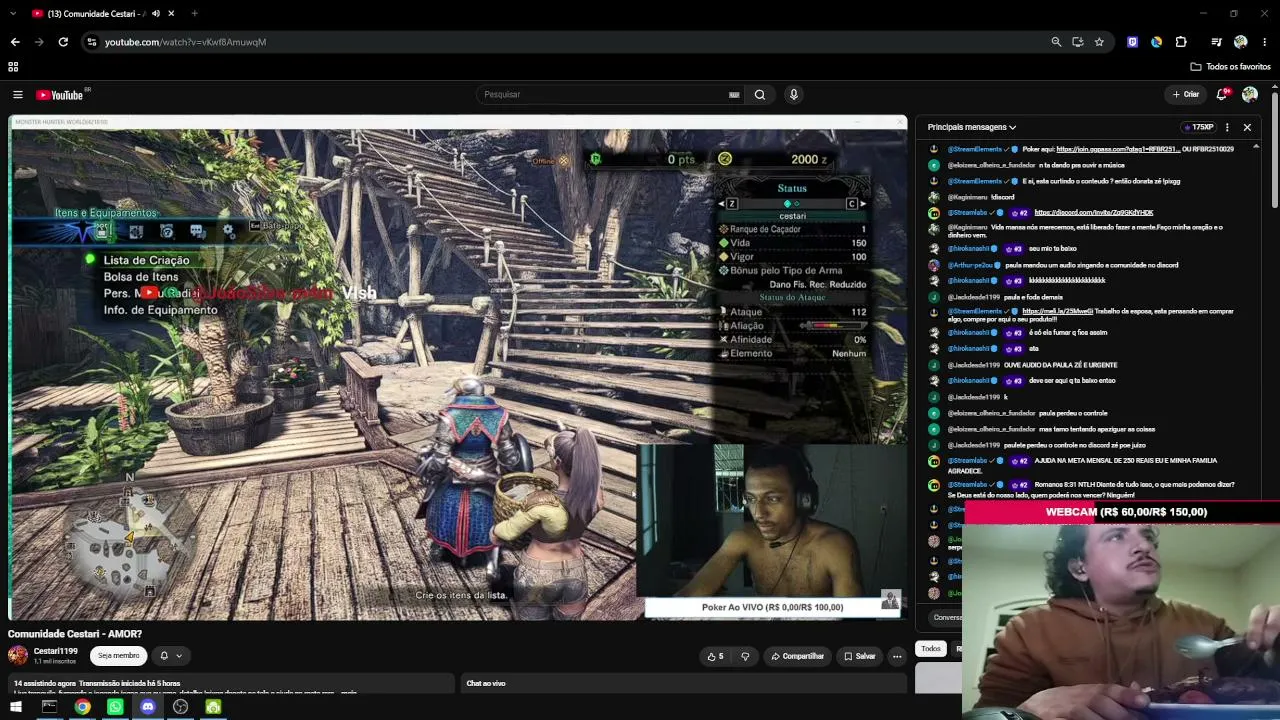Start voice search with the microphone icon
The height and width of the screenshot is (720, 1280).
click(x=794, y=95)
